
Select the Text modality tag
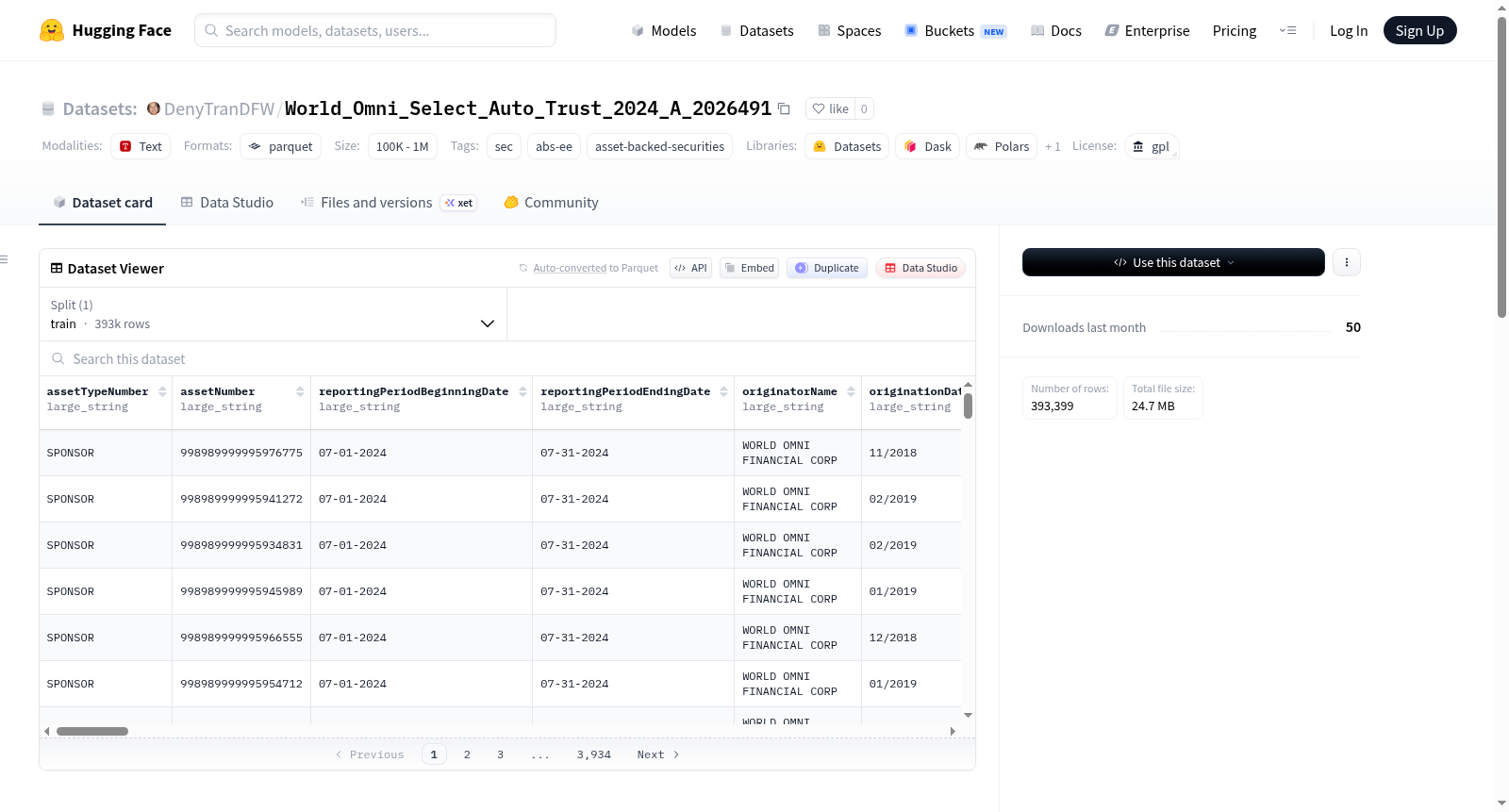141,146
